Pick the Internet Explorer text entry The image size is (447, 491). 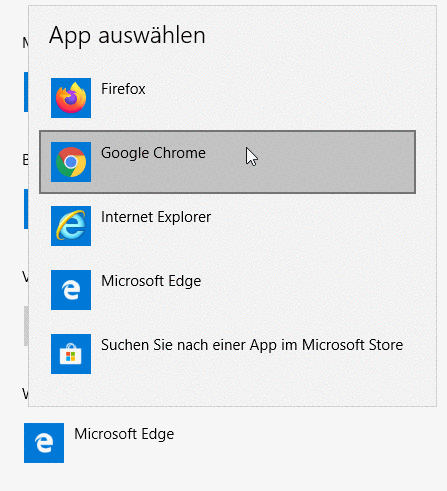[x=156, y=217]
